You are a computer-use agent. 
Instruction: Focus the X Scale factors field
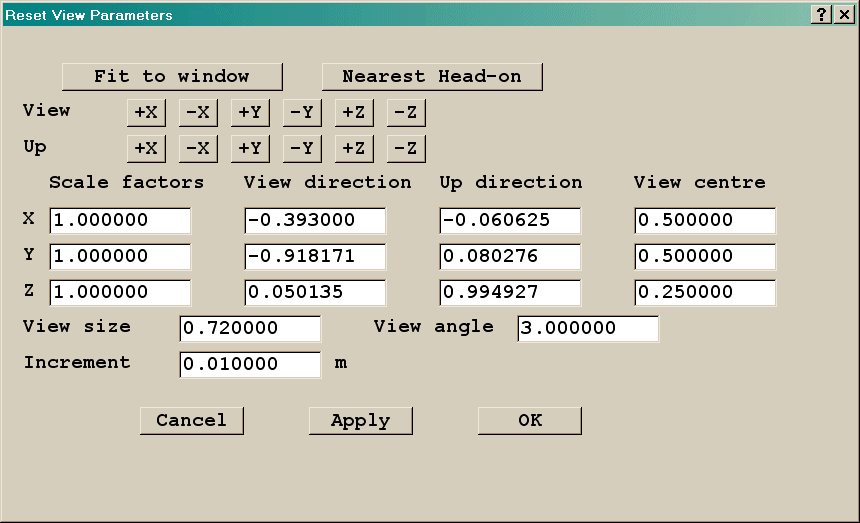coord(120,220)
